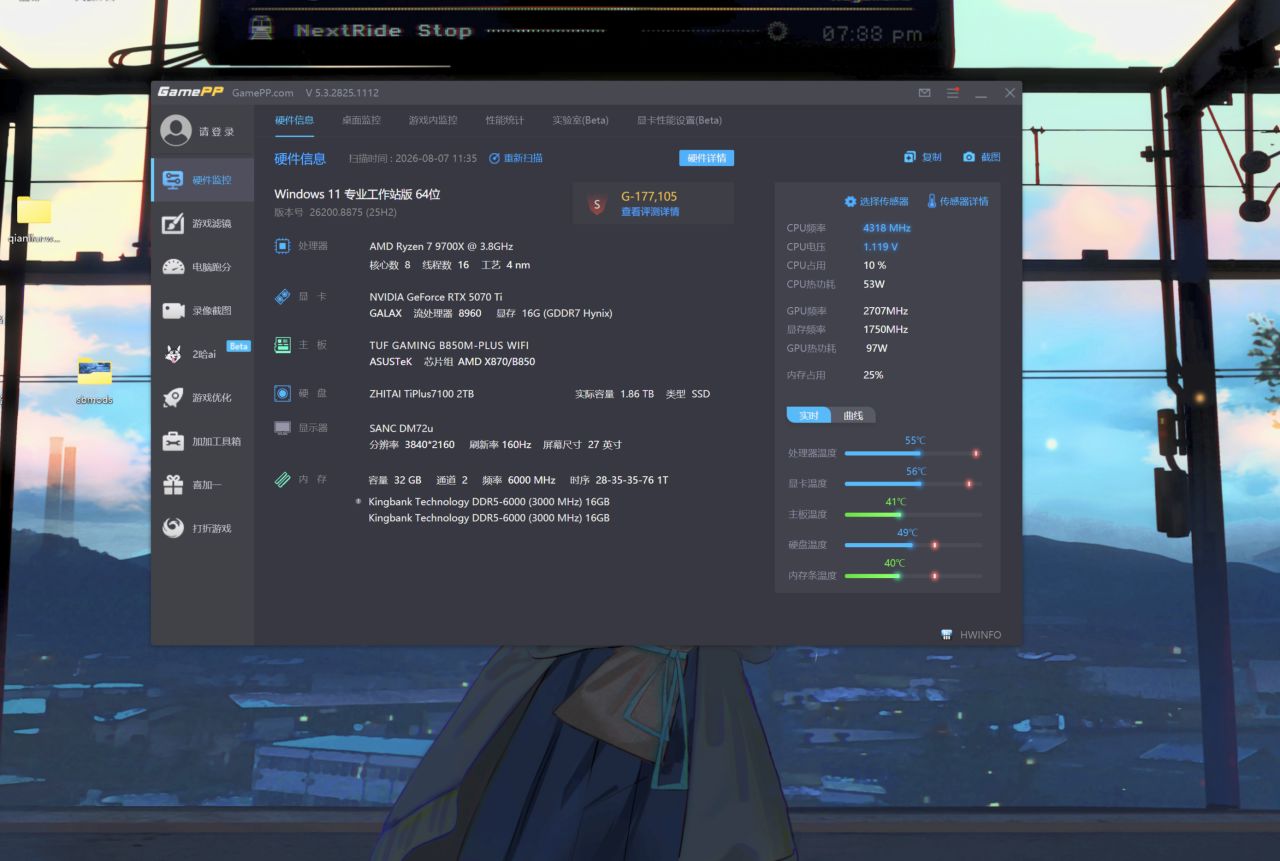
Task: Click the 截图 screenshot button
Action: [982, 157]
